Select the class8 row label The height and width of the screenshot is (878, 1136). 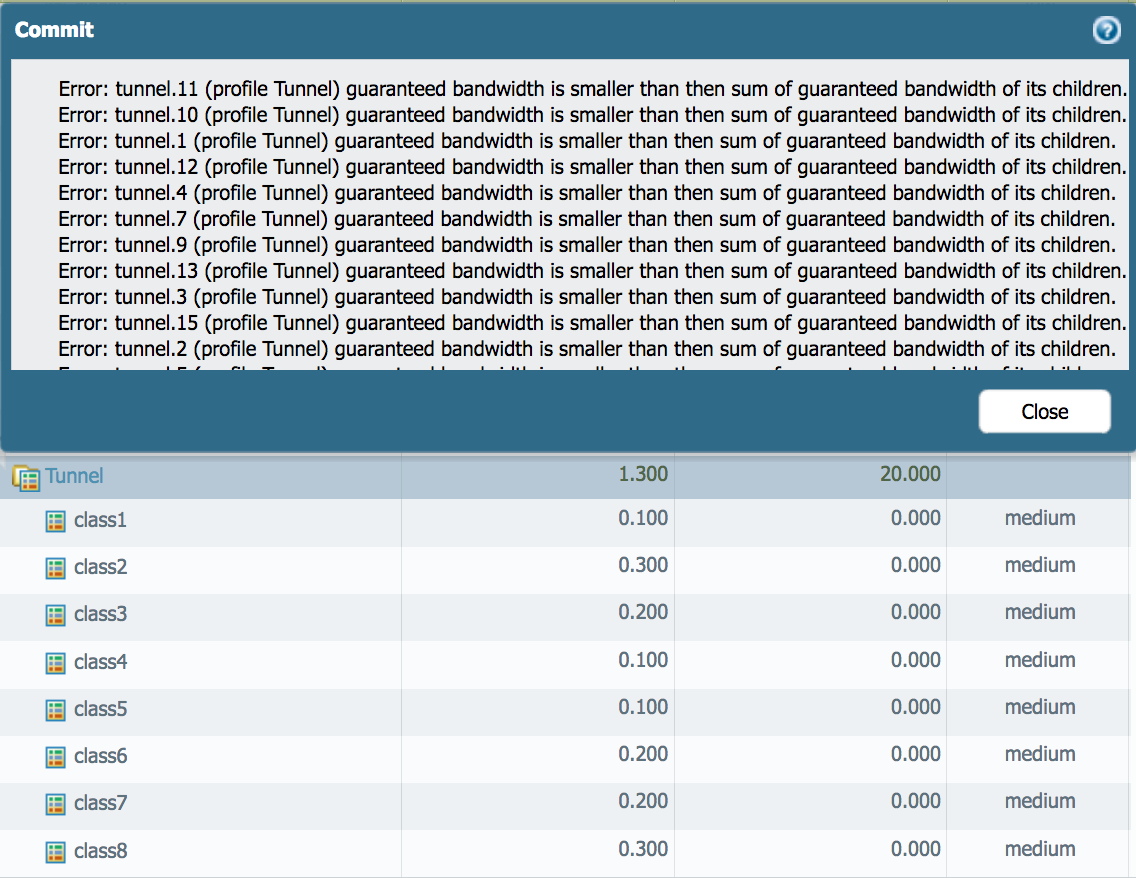tap(101, 850)
